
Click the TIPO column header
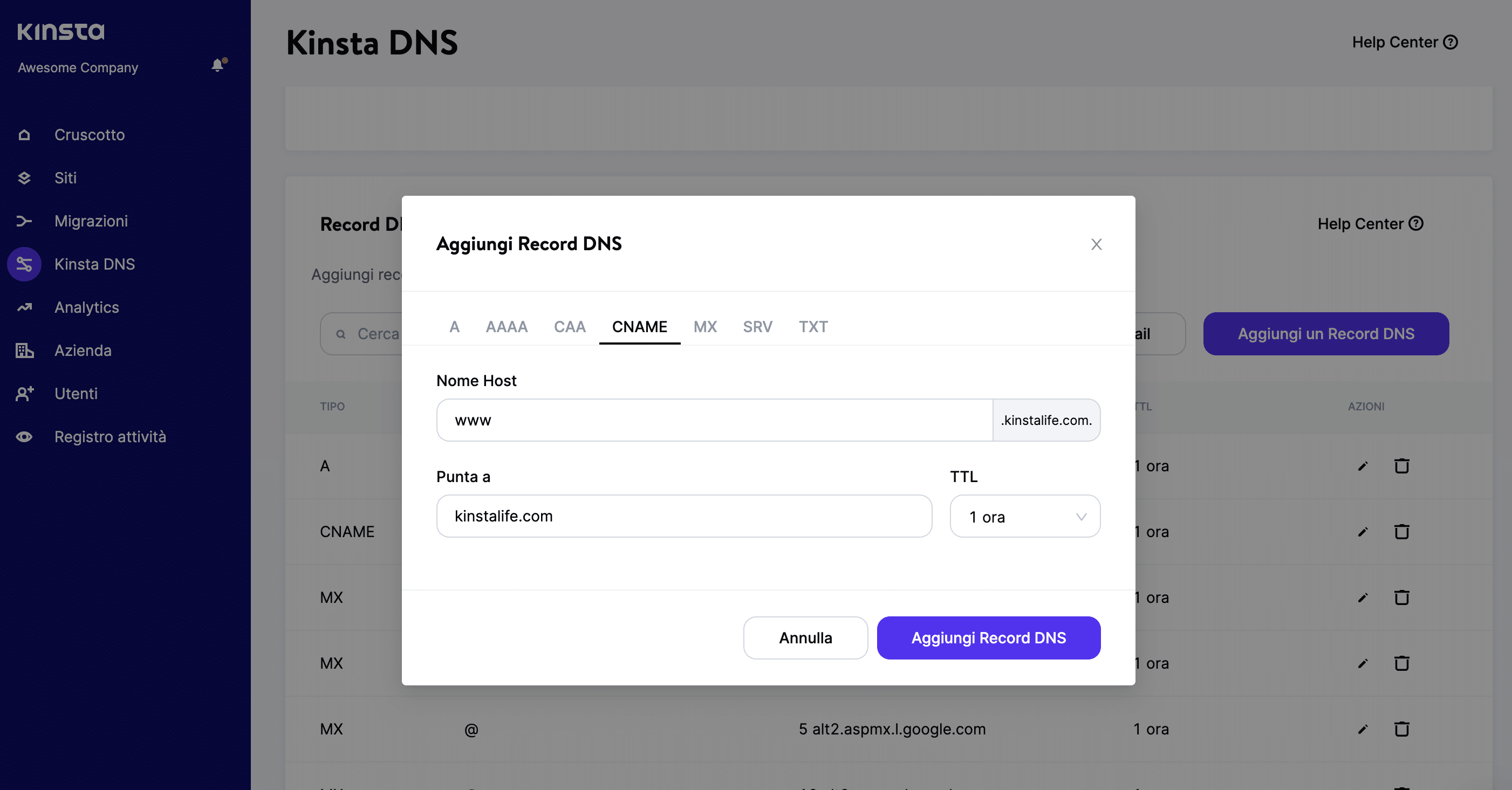332,406
